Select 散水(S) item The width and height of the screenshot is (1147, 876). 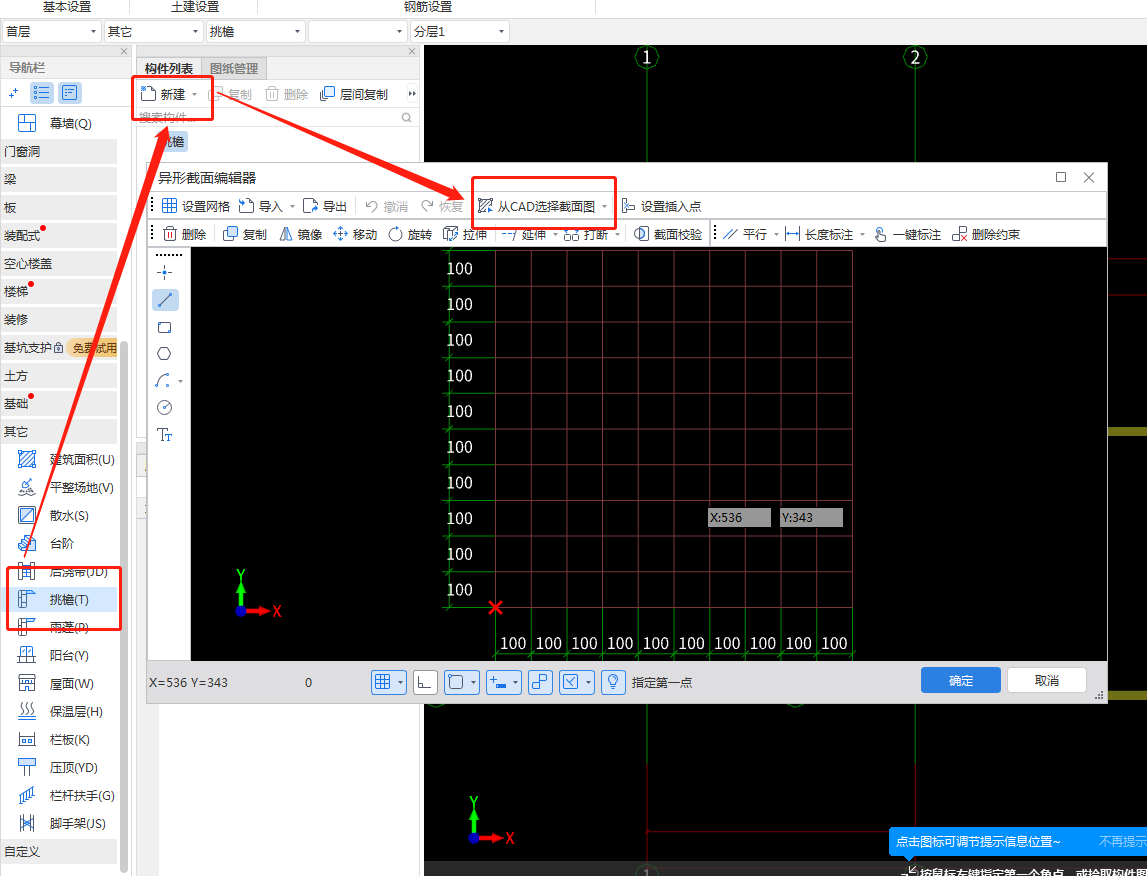point(53,516)
